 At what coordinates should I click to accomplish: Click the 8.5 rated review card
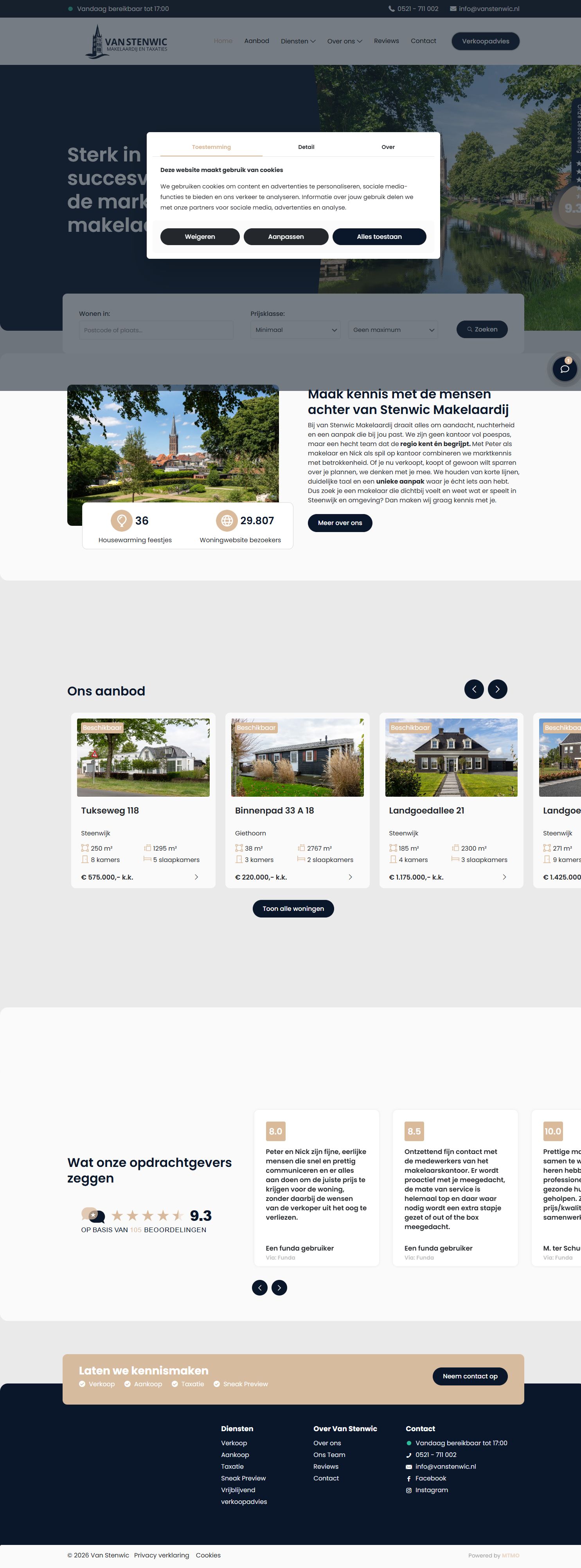coord(455,1188)
